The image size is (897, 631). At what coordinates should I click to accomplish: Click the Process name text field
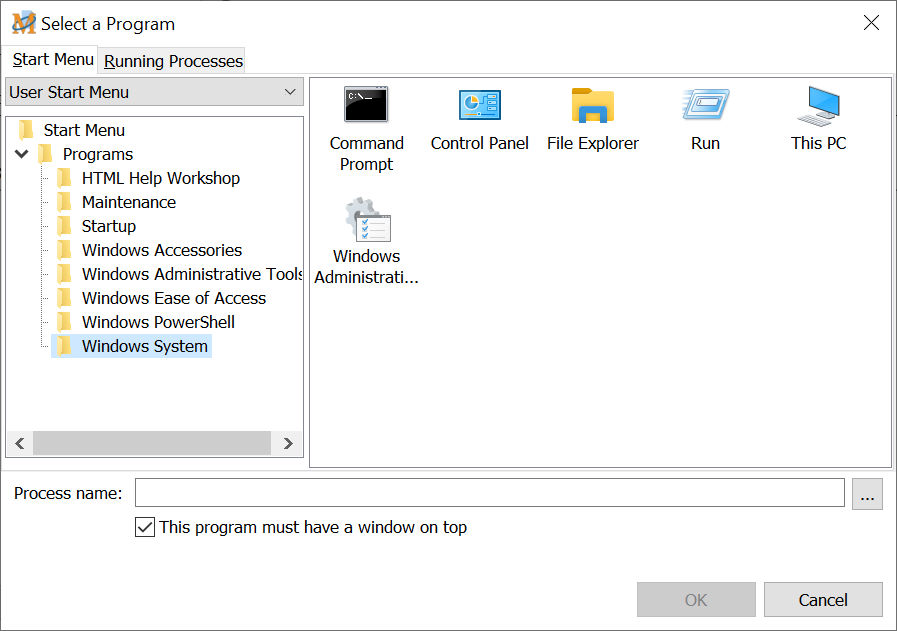(x=489, y=493)
